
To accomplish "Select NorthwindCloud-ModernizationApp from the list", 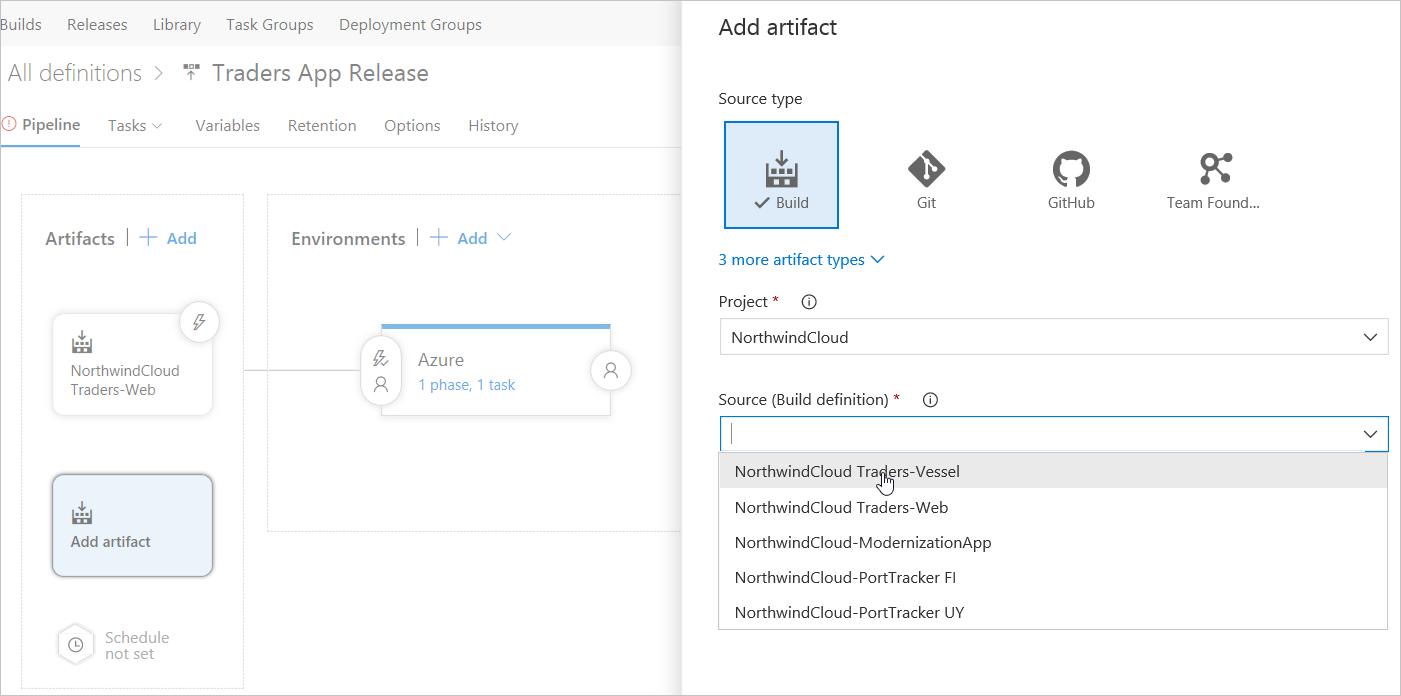I will 1053,542.
